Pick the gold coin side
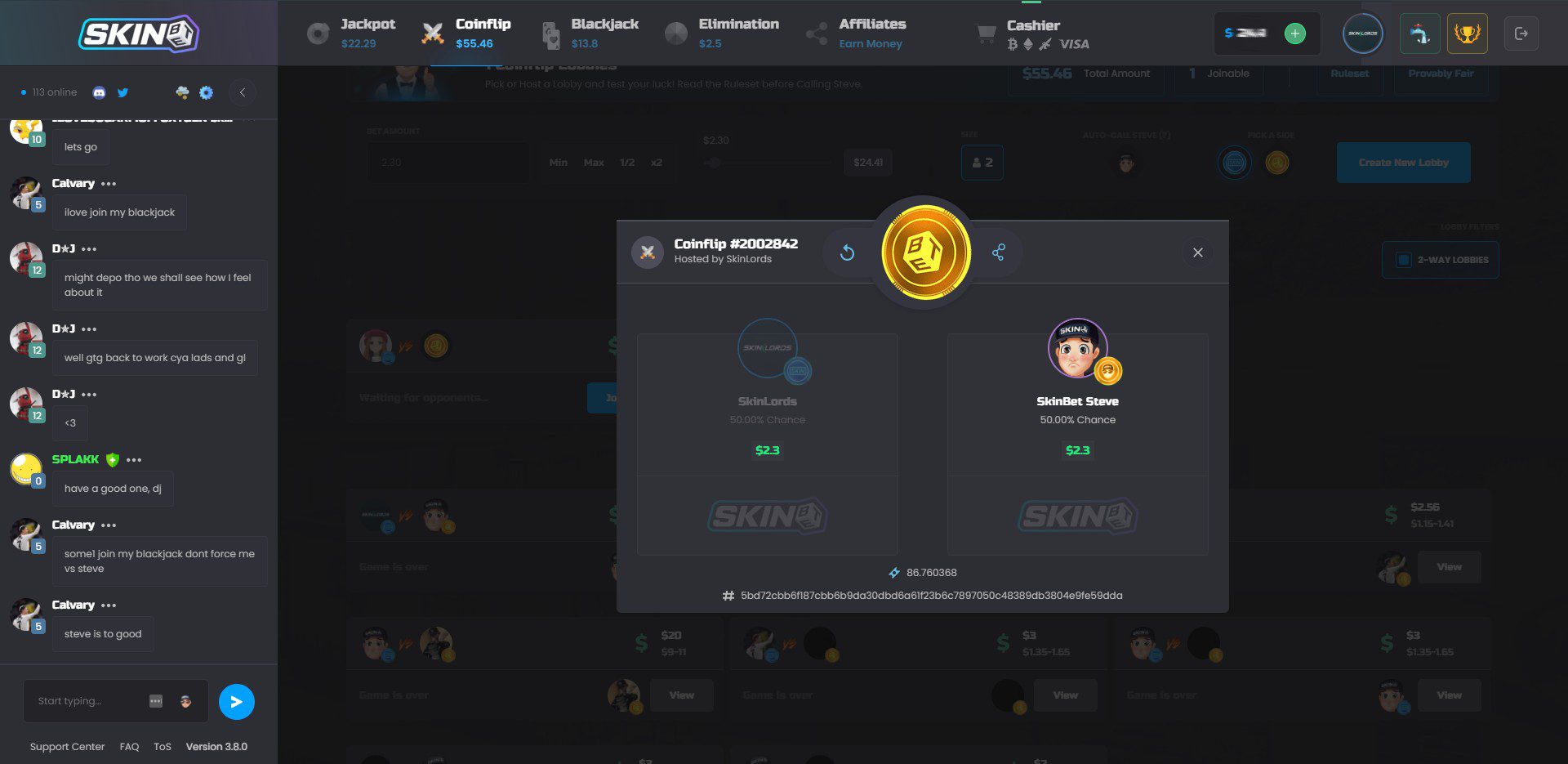The height and width of the screenshot is (764, 1568). [x=1276, y=163]
